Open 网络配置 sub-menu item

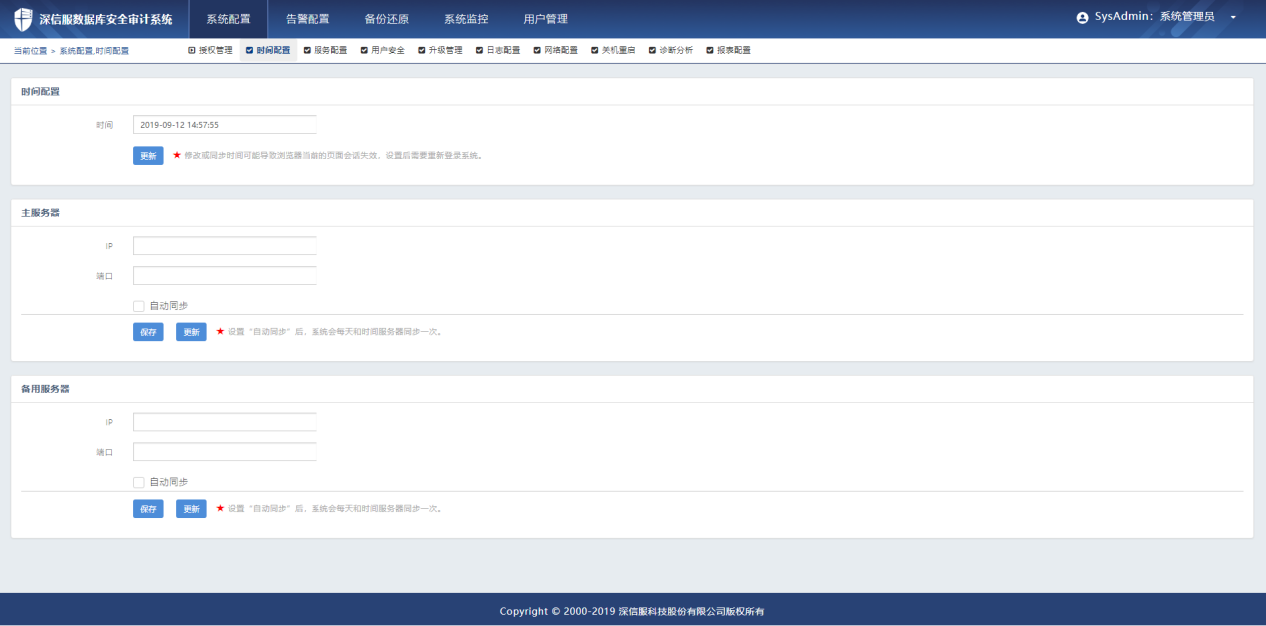555,50
